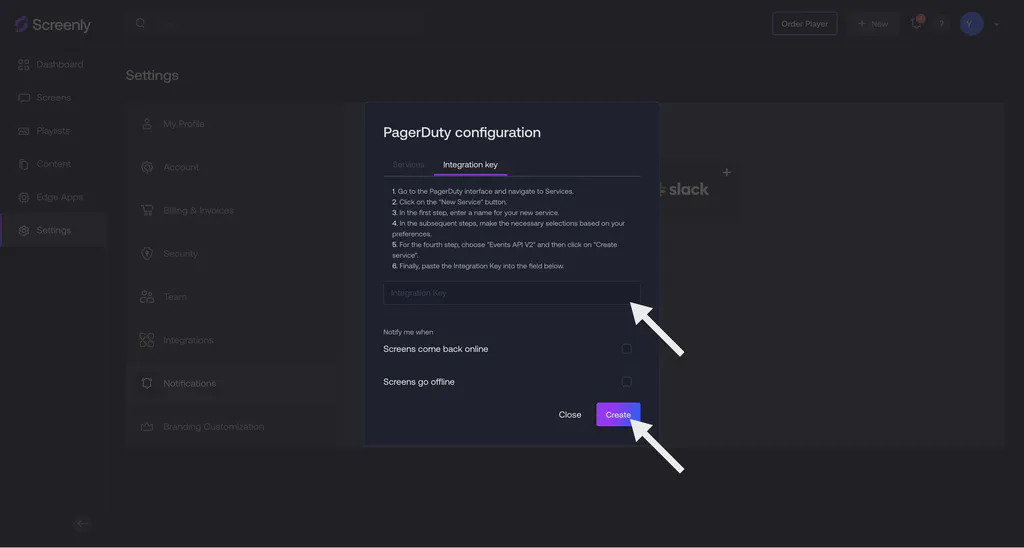Click the plus icon beside Slack

[x=726, y=172]
